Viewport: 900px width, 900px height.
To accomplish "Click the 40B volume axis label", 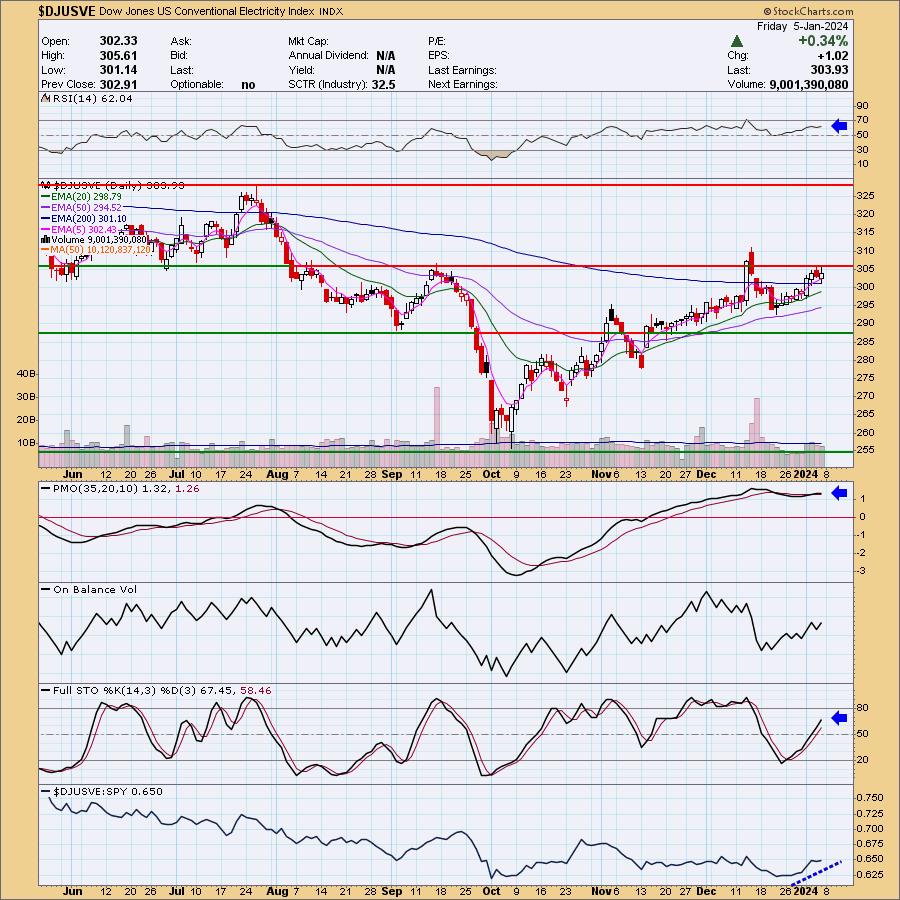I will click(26, 374).
